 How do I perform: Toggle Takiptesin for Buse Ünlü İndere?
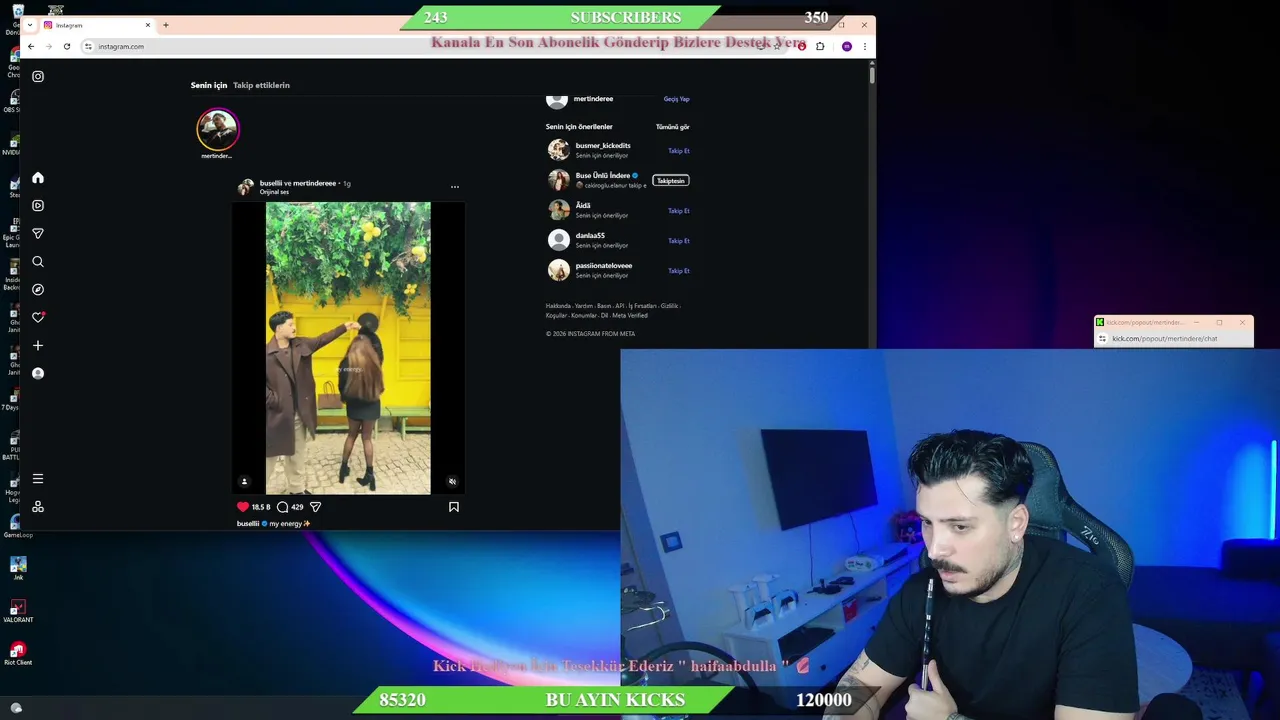(x=671, y=181)
